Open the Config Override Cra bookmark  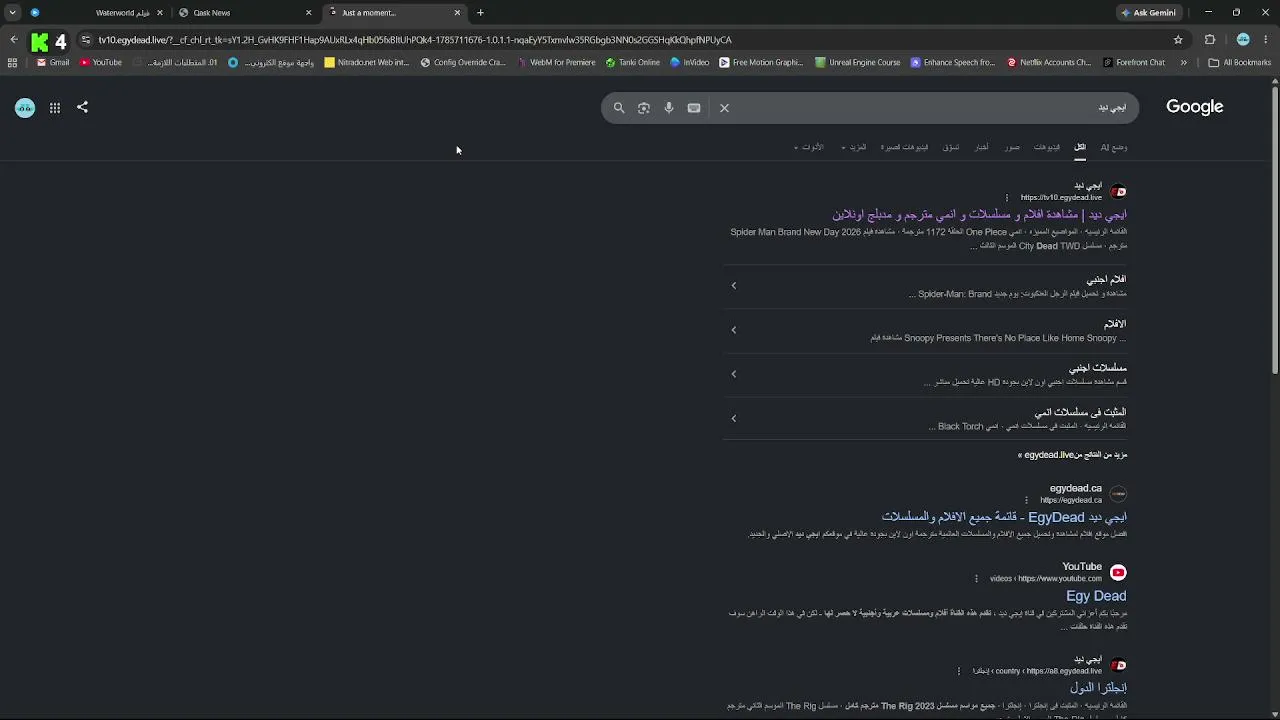click(x=463, y=62)
